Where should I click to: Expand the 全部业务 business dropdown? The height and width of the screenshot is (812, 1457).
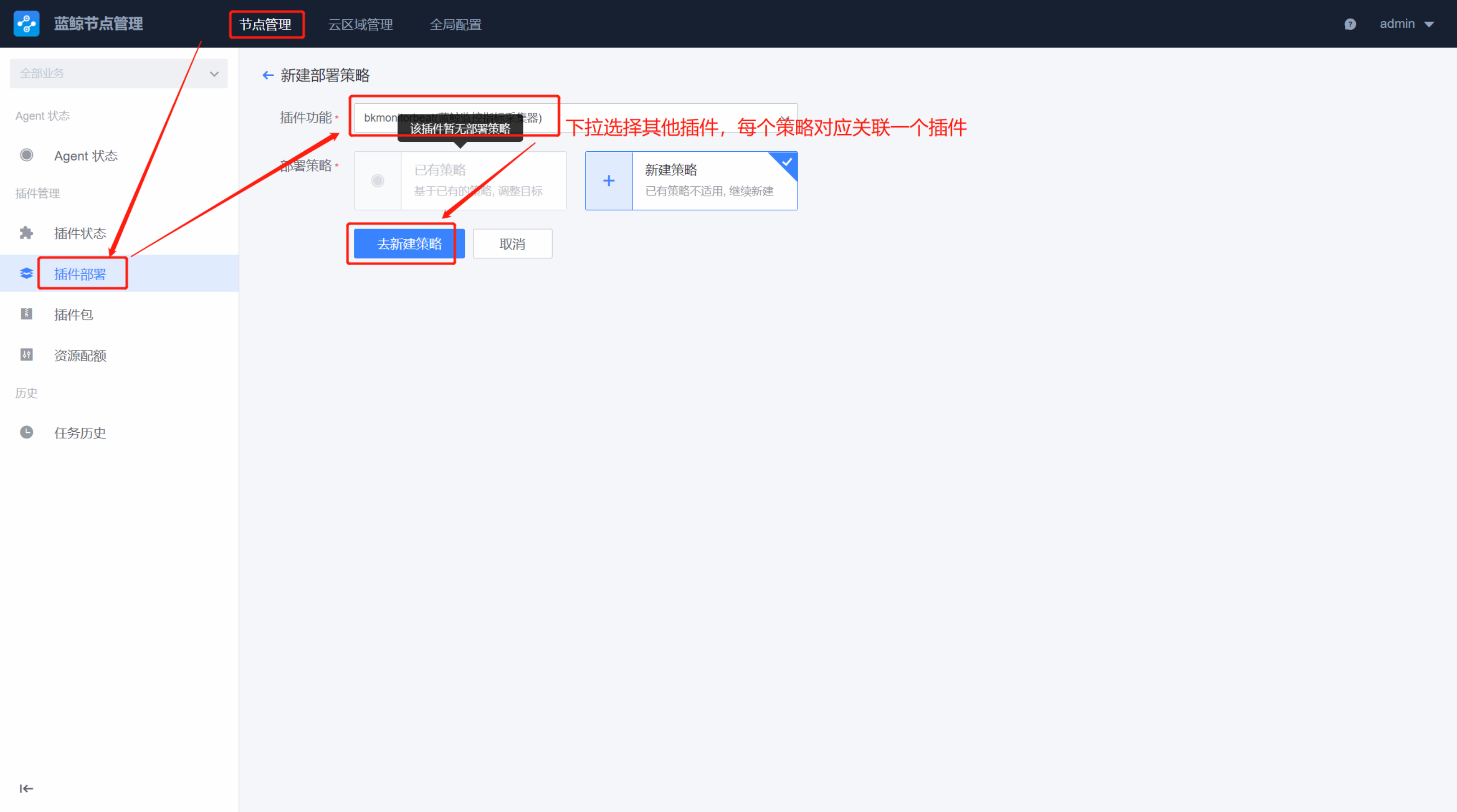click(x=118, y=74)
